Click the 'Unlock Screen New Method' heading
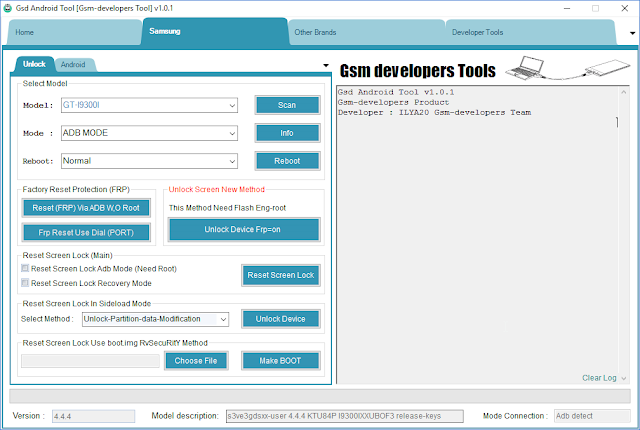 pos(217,190)
